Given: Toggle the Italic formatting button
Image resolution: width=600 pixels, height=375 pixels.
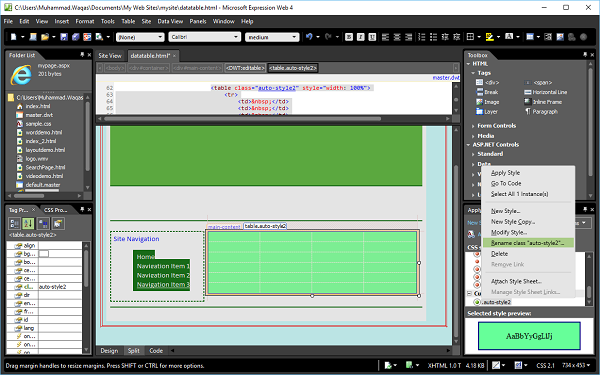Looking at the screenshot, I should pyautogui.click(x=360, y=37).
